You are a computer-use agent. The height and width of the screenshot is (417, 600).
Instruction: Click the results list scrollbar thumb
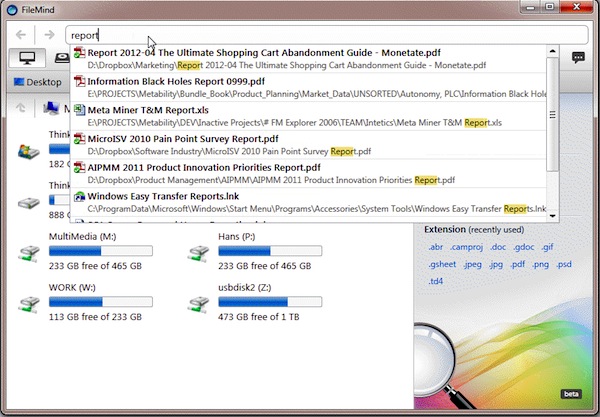[552, 114]
